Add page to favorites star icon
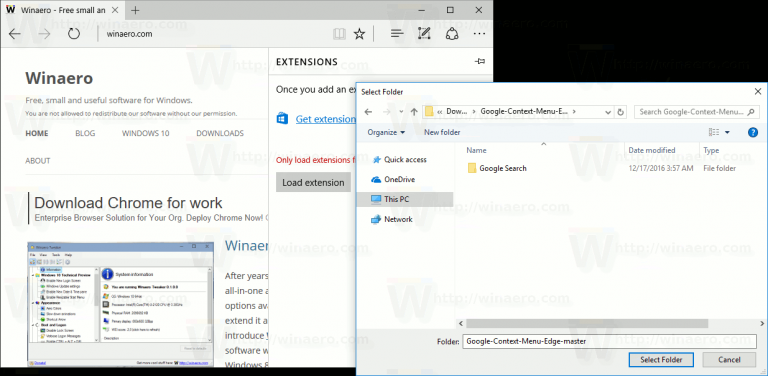The image size is (768, 376). point(360,34)
